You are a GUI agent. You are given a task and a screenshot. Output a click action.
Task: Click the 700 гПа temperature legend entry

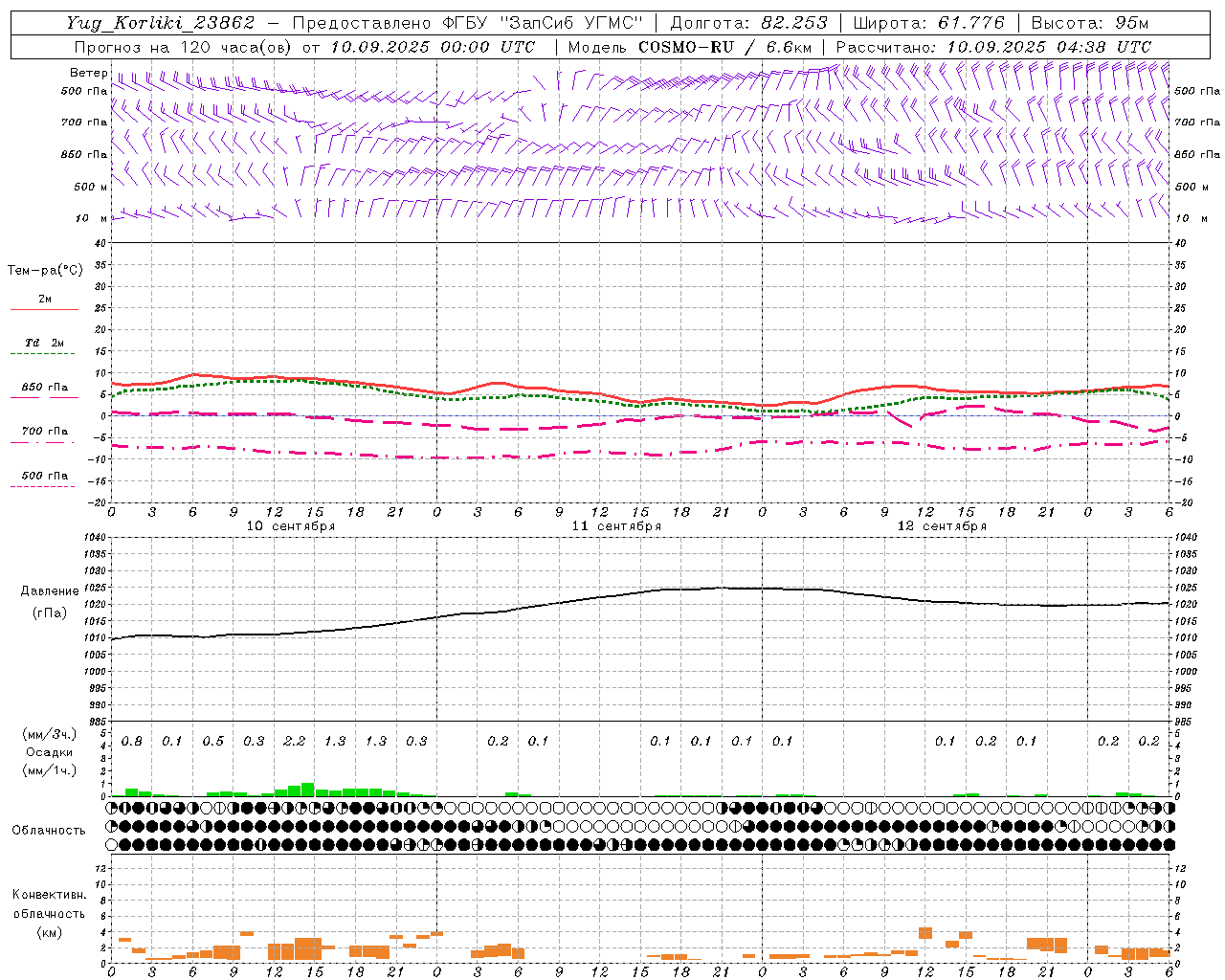(44, 432)
